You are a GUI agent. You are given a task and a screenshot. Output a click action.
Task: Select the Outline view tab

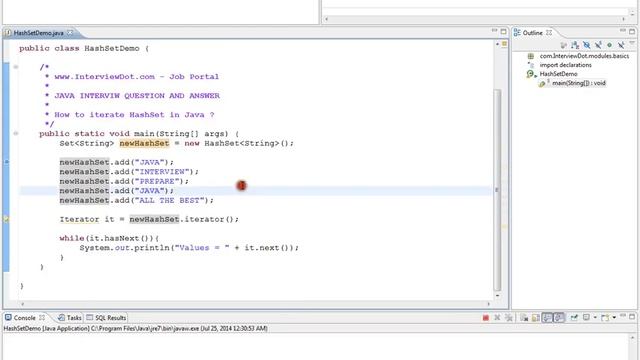(532, 33)
